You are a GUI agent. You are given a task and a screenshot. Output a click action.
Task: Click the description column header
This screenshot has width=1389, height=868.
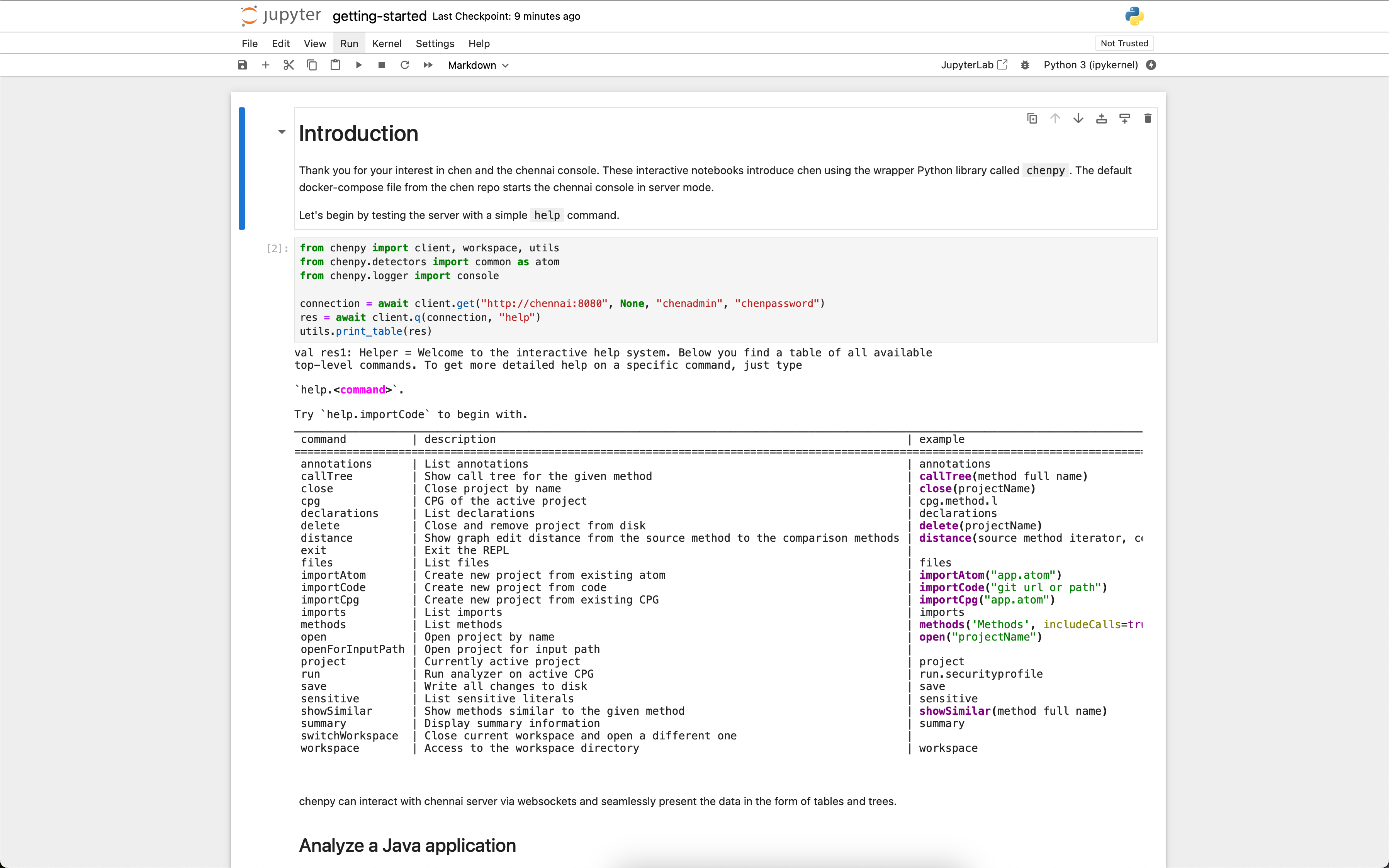point(460,439)
